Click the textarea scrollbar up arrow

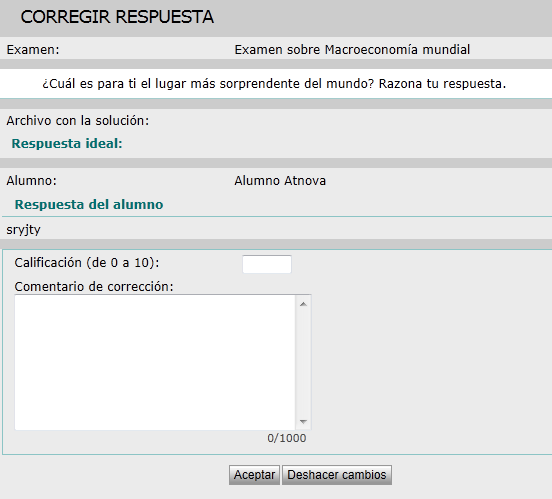(x=303, y=304)
